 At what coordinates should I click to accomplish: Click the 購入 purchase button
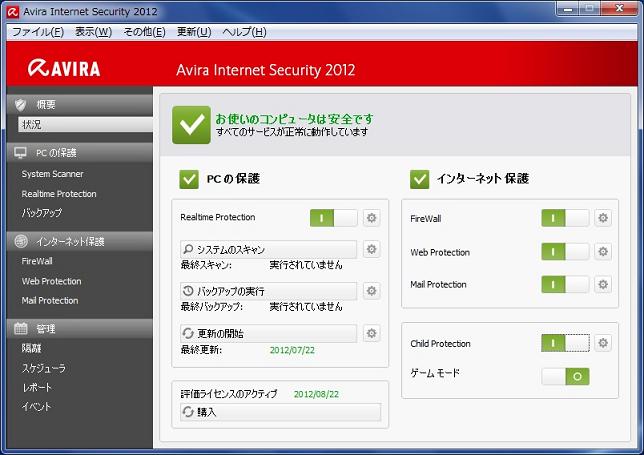(x=281, y=412)
